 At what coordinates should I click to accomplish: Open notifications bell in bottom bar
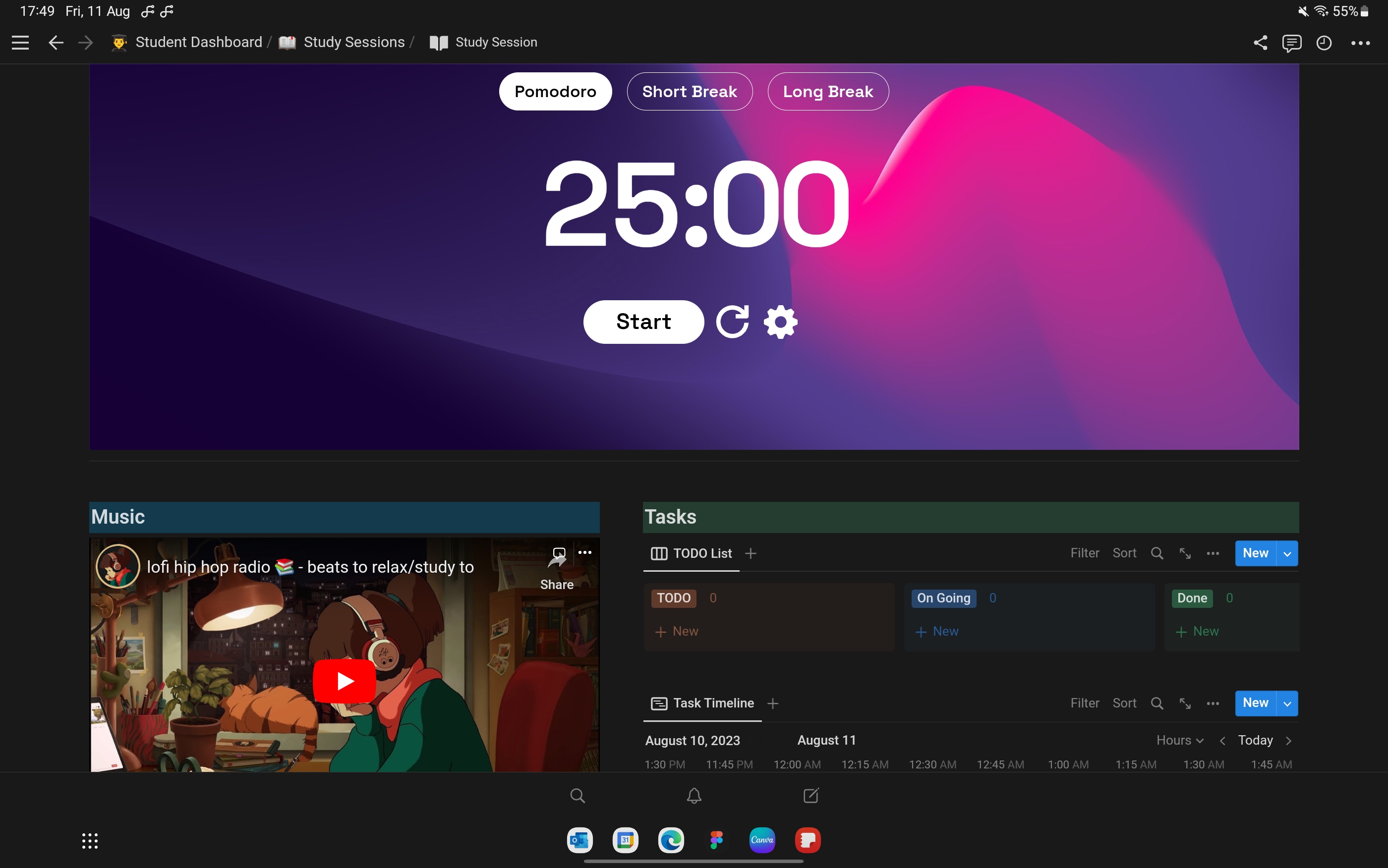694,796
